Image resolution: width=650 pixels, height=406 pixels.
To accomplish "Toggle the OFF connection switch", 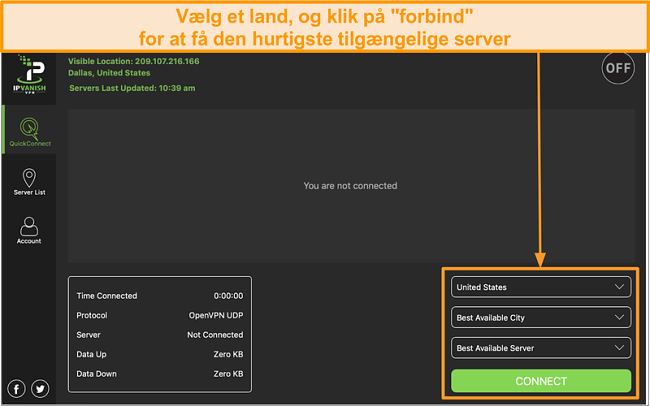I will (618, 68).
